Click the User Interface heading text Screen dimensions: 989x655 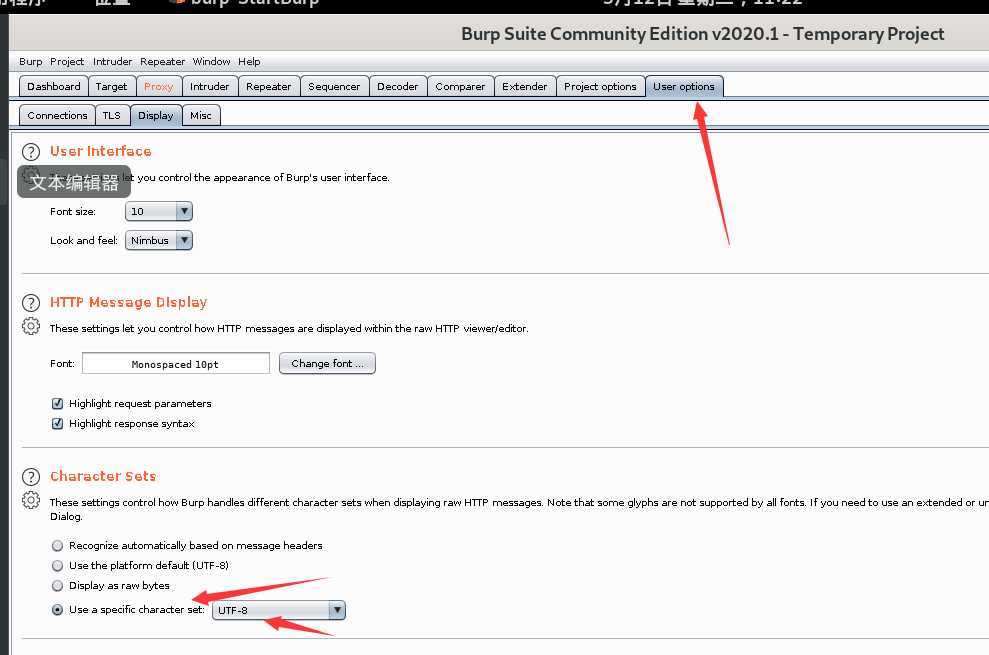[x=101, y=151]
